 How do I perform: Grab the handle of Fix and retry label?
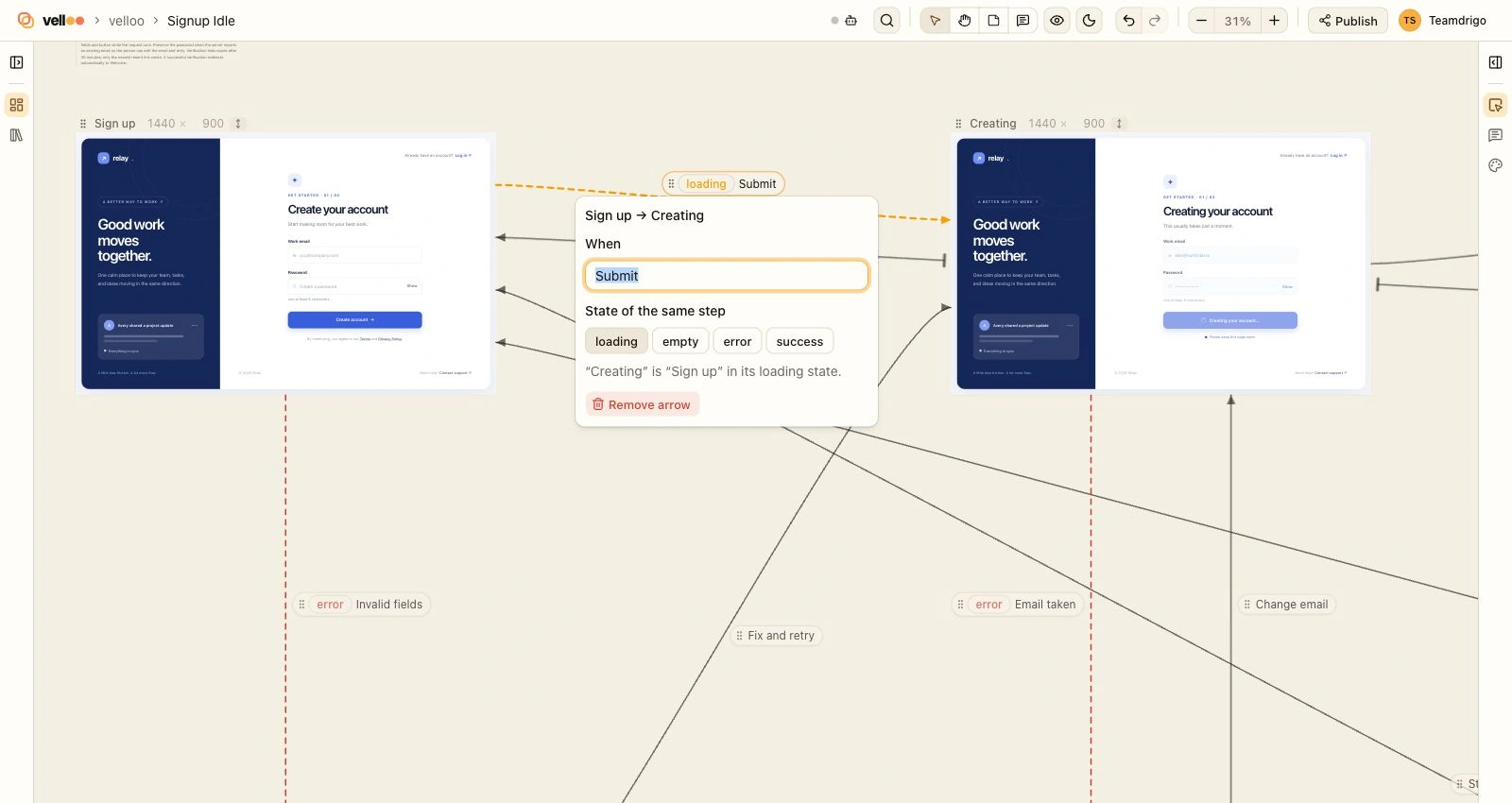[x=739, y=636]
